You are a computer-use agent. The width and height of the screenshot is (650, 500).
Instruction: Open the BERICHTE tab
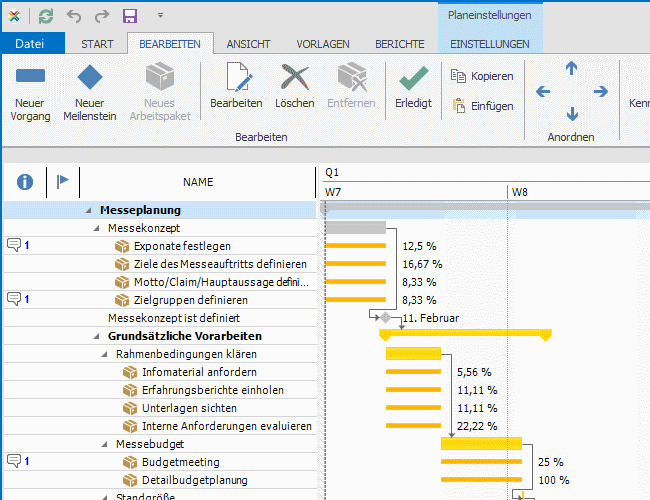pos(400,44)
